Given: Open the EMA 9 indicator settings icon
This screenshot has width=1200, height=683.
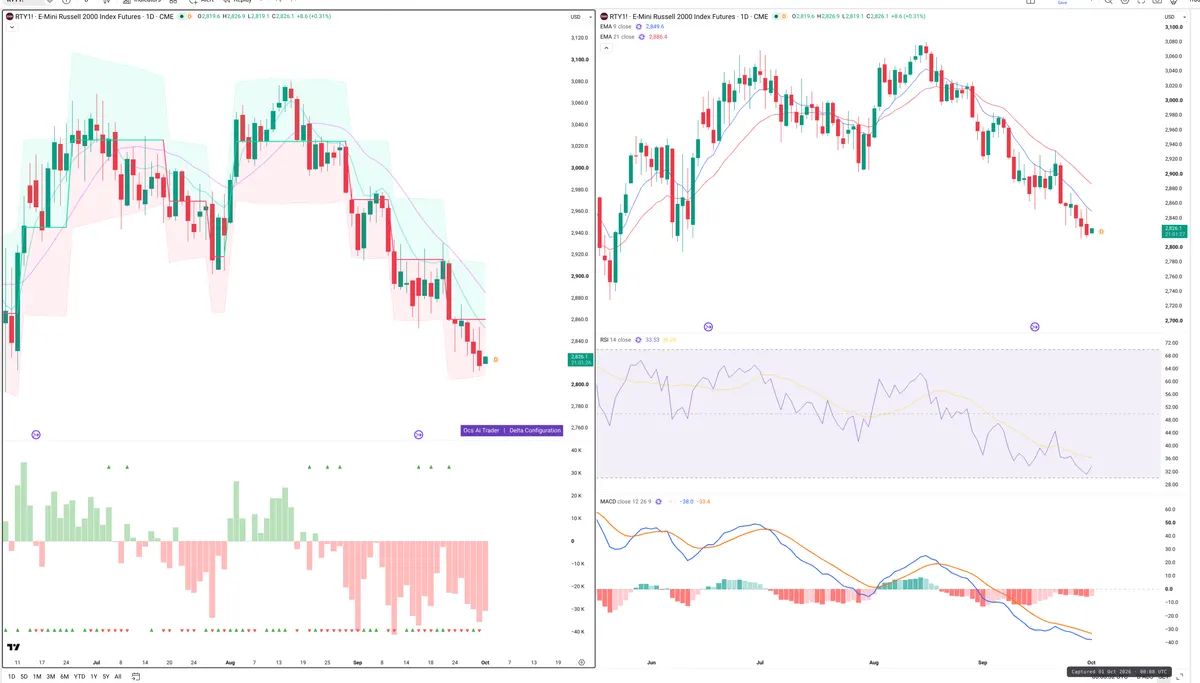Looking at the screenshot, I should click(641, 27).
